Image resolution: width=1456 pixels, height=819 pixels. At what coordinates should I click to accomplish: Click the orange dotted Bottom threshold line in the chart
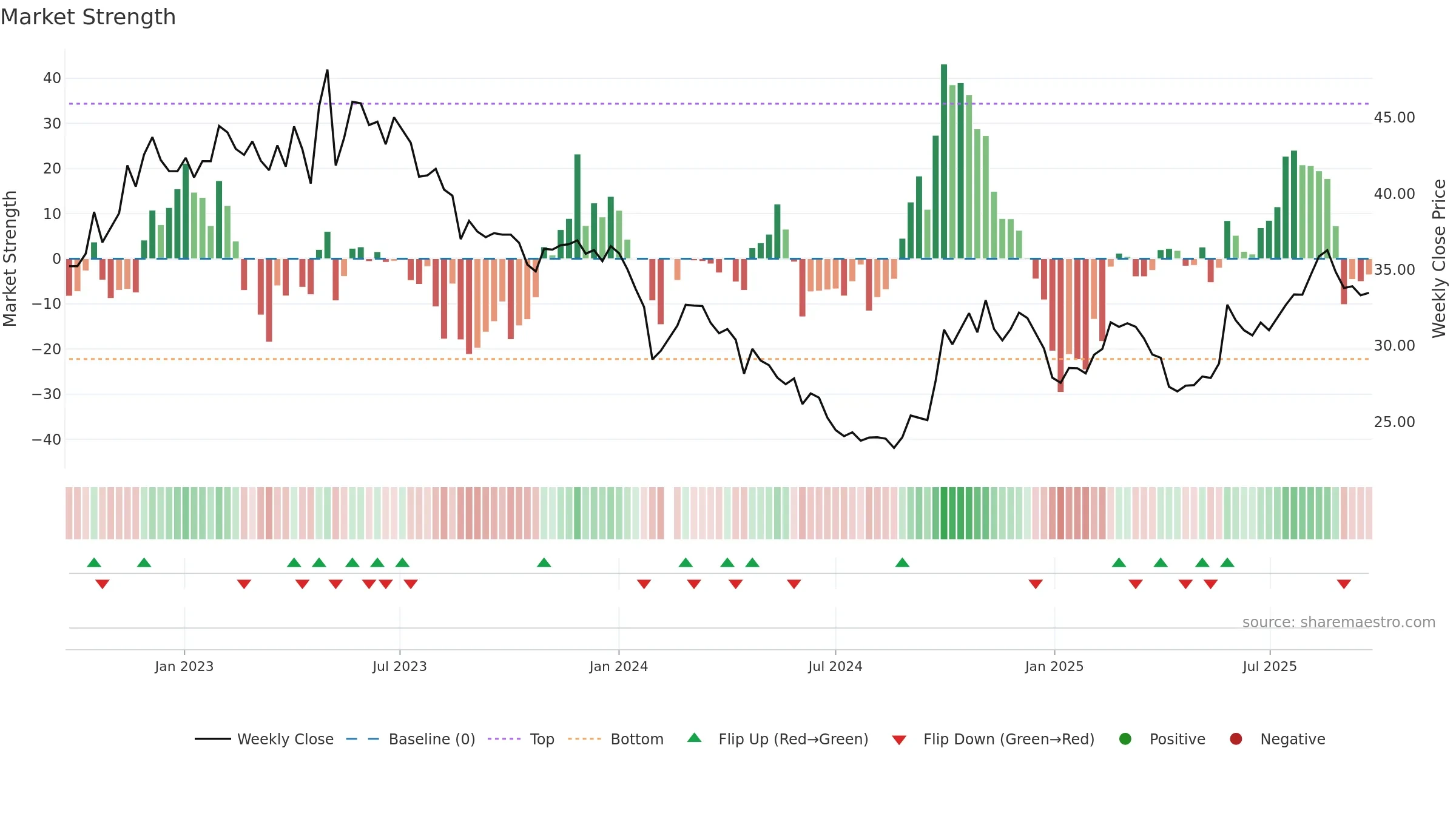[x=719, y=359]
